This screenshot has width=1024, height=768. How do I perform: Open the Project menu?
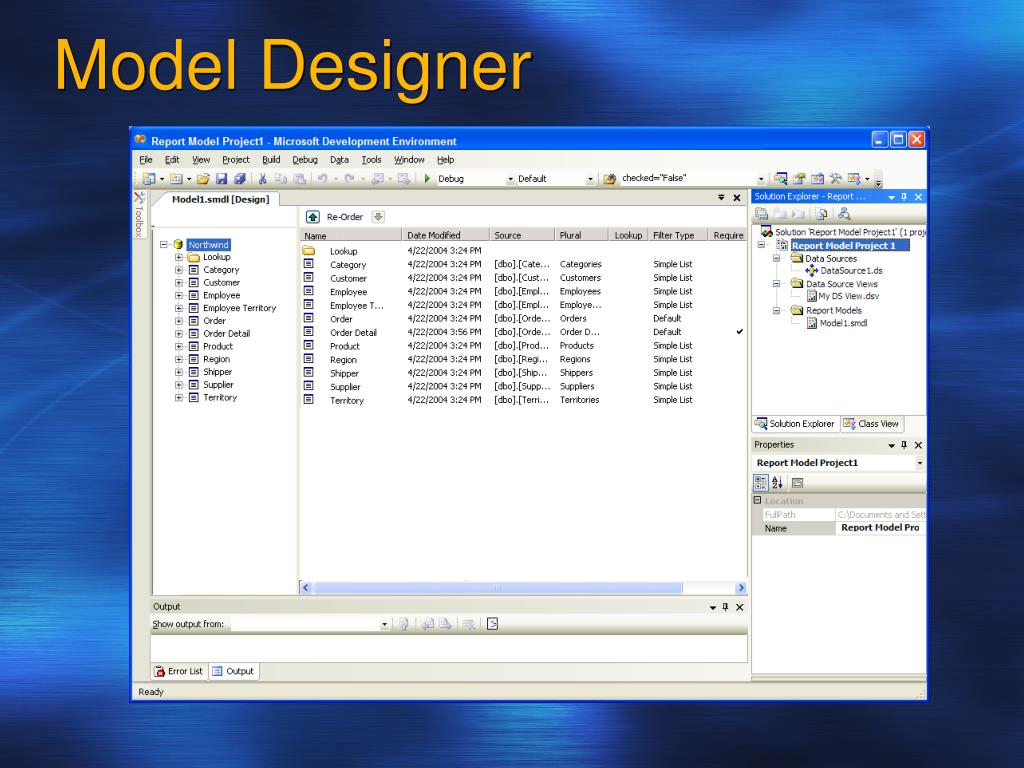tap(236, 159)
